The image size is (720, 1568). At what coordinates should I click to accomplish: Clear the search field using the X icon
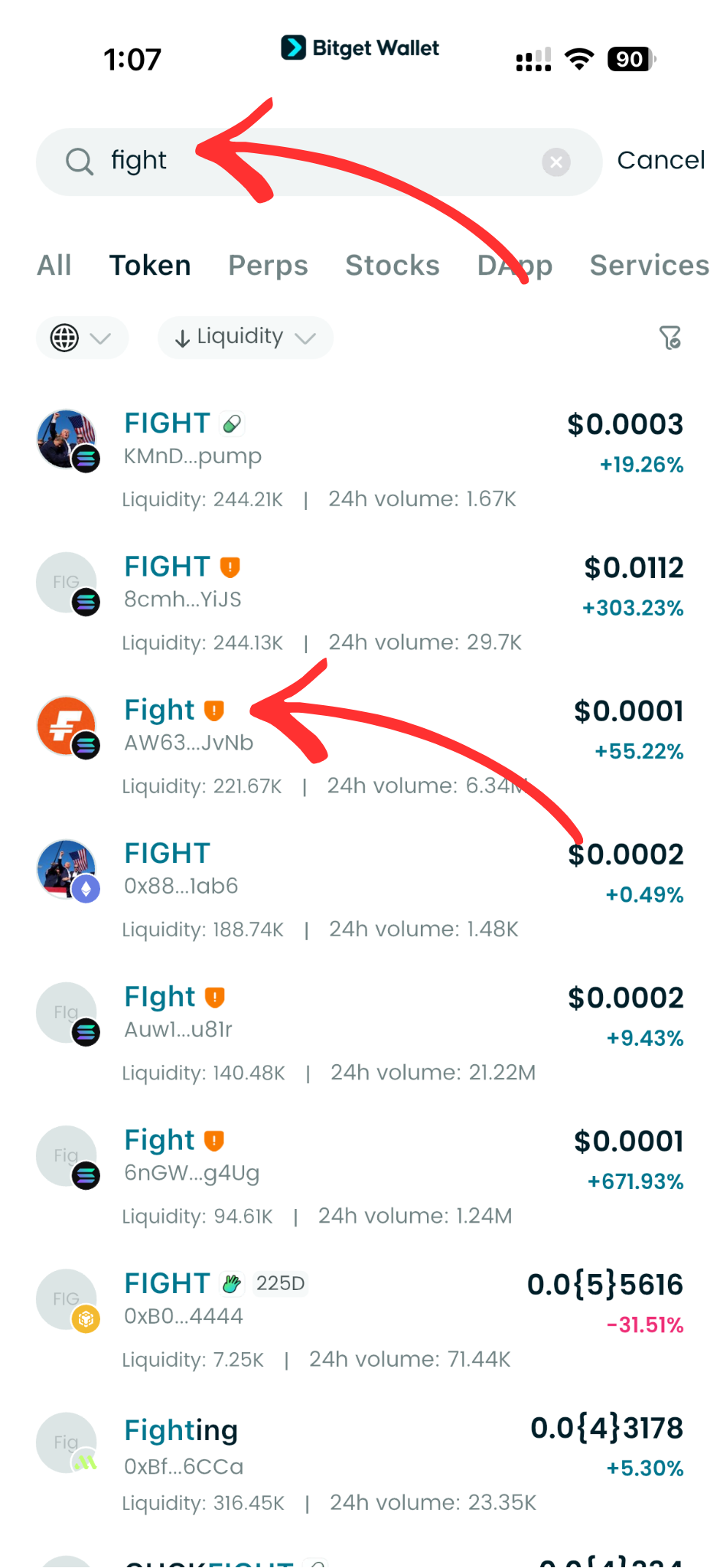(556, 162)
